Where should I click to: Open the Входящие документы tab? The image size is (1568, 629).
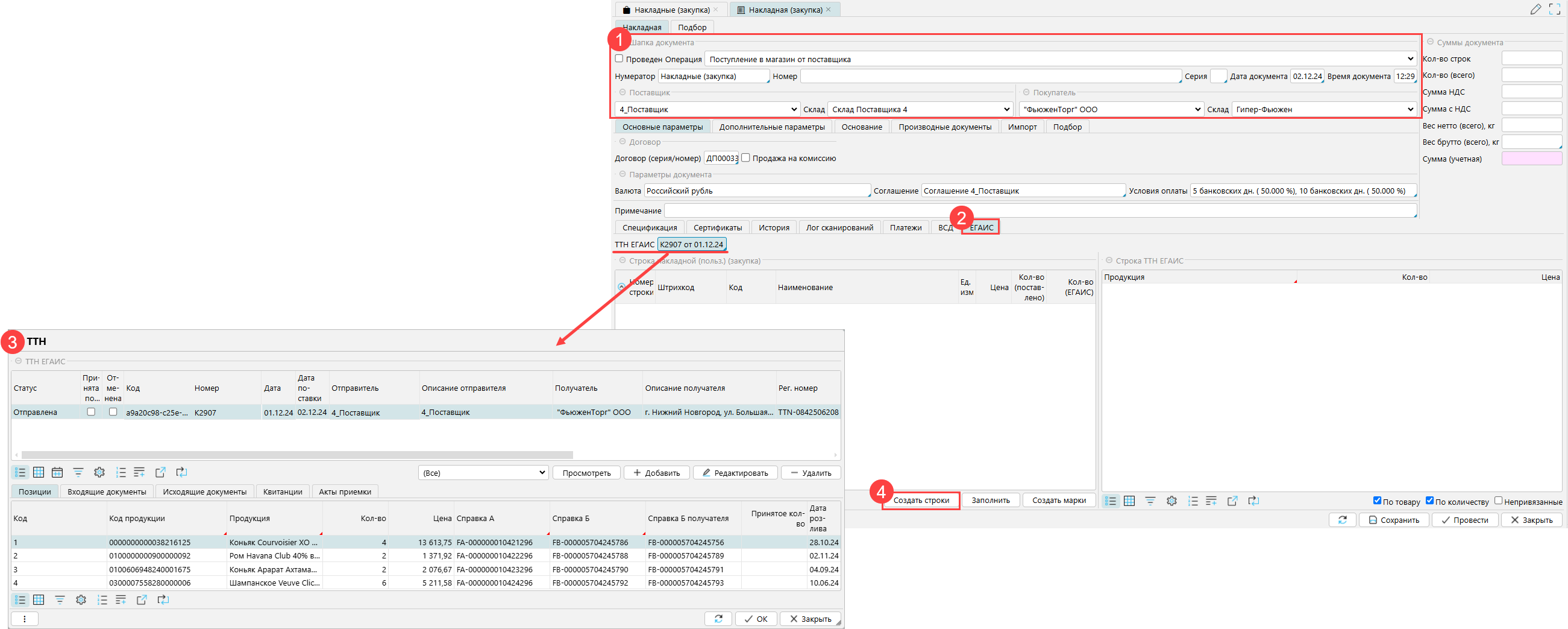[x=107, y=492]
